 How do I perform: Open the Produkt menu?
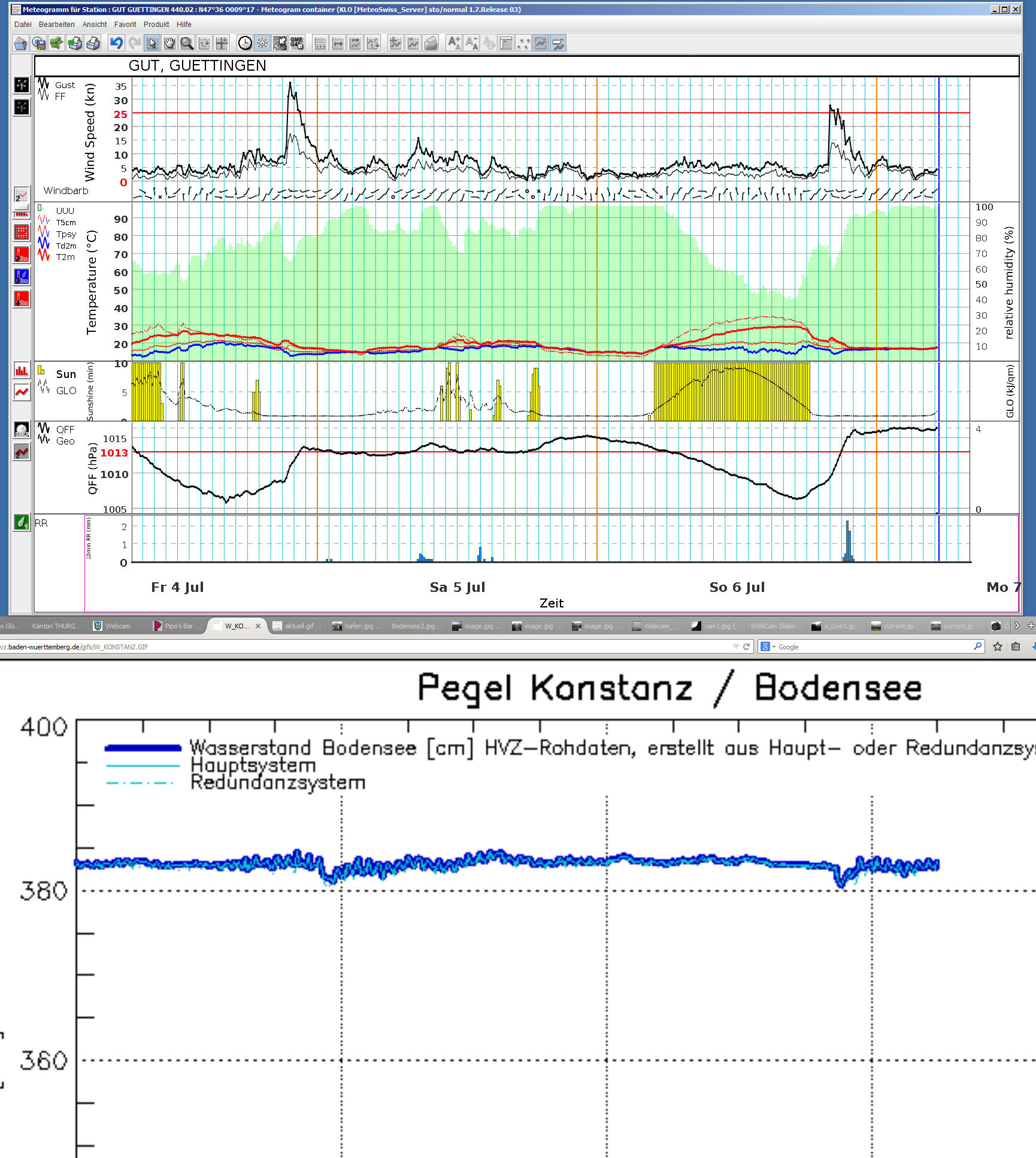point(156,25)
